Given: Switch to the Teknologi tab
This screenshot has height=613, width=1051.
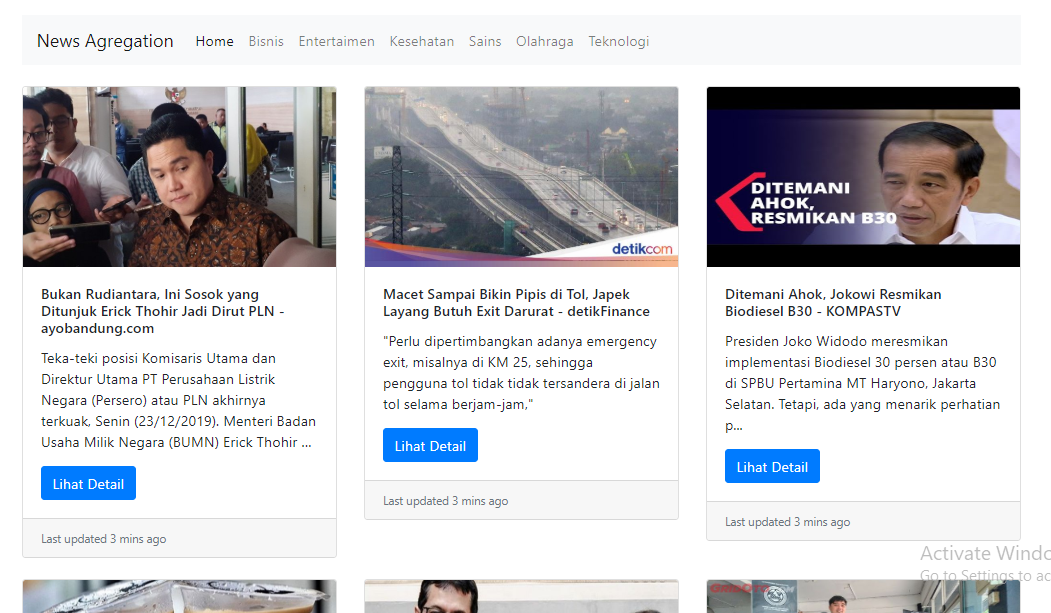Looking at the screenshot, I should pos(618,41).
